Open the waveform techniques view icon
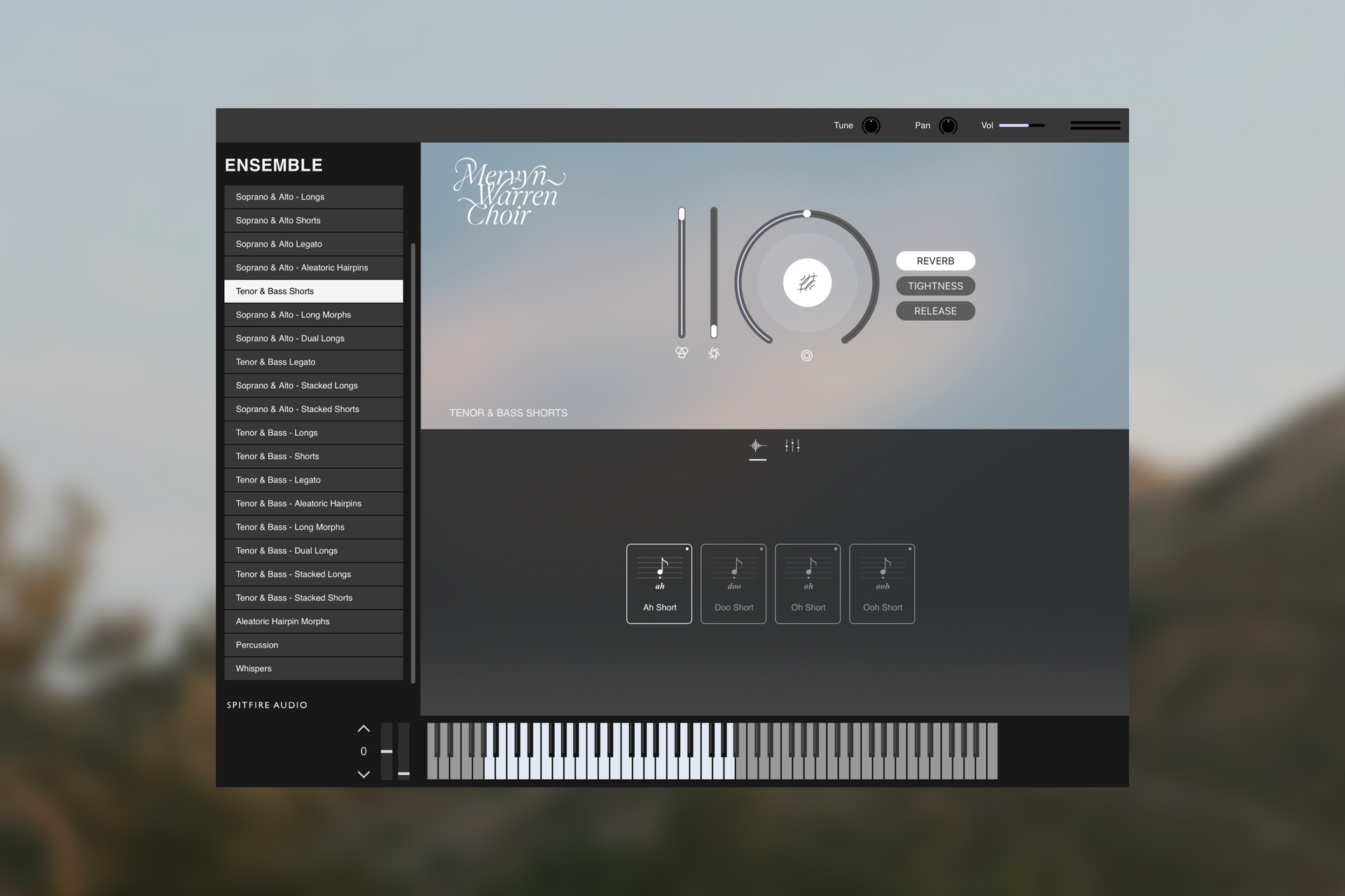 [757, 446]
